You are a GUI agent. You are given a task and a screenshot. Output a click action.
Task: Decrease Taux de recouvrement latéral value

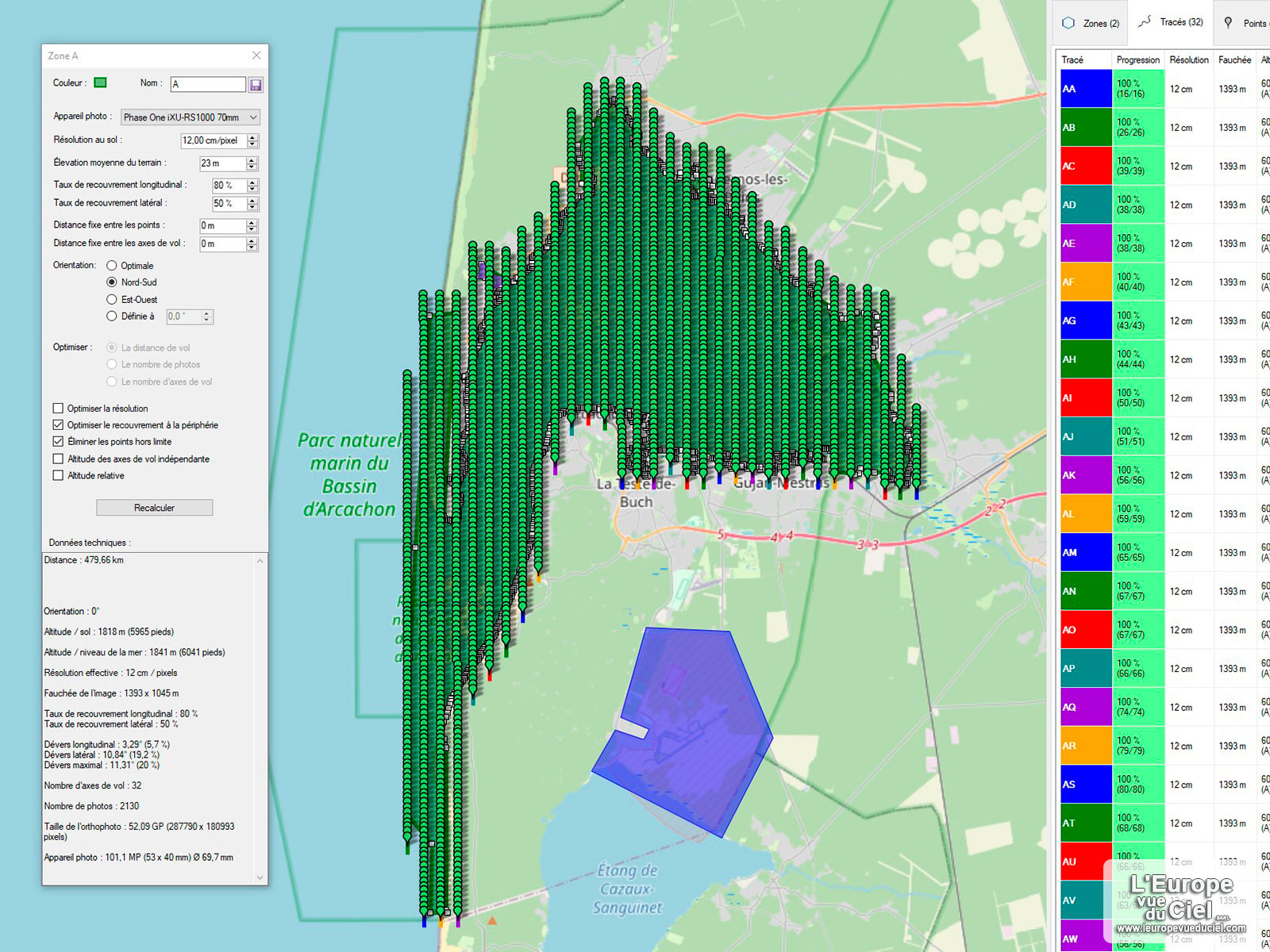pos(252,207)
